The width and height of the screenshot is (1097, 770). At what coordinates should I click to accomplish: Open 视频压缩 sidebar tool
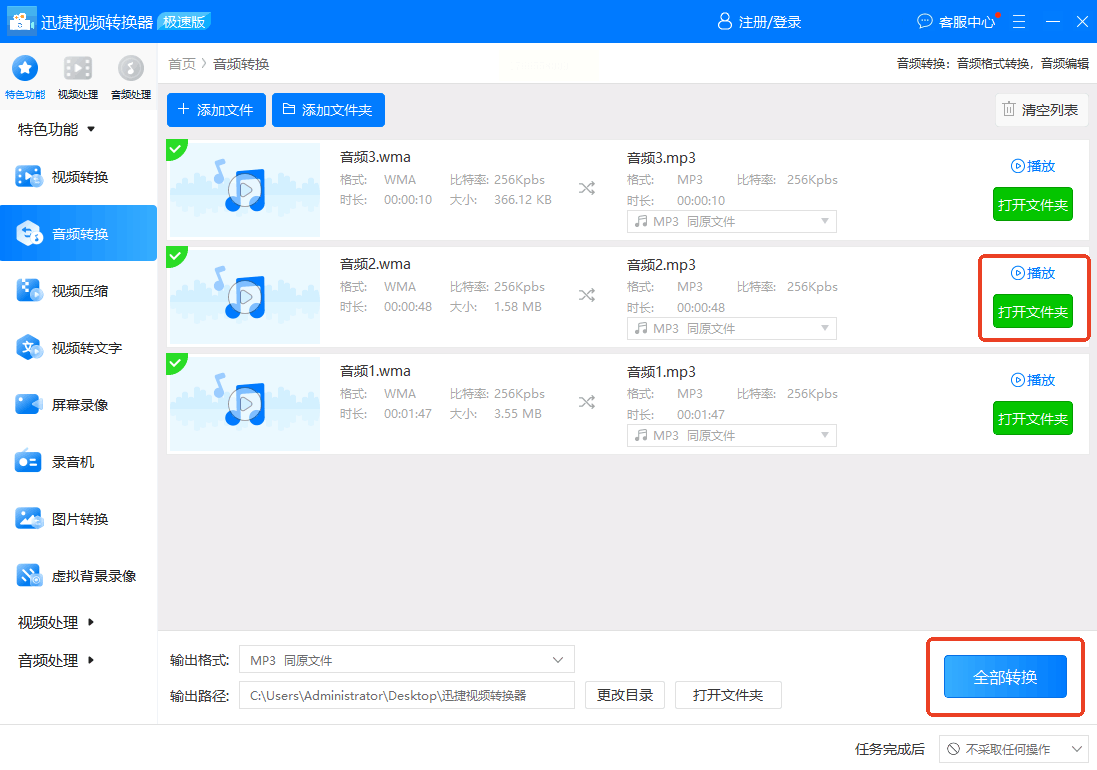pos(78,291)
